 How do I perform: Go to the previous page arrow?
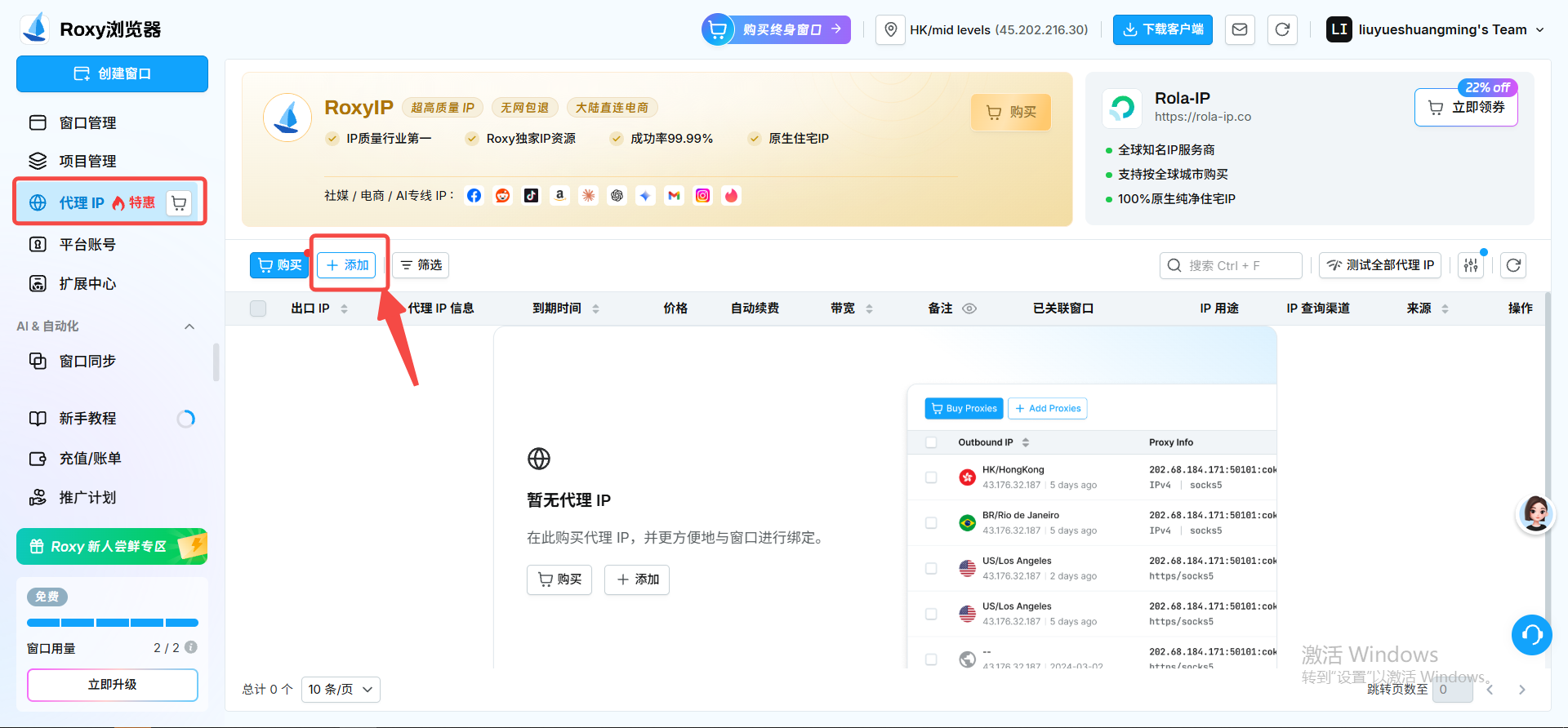click(x=1490, y=690)
